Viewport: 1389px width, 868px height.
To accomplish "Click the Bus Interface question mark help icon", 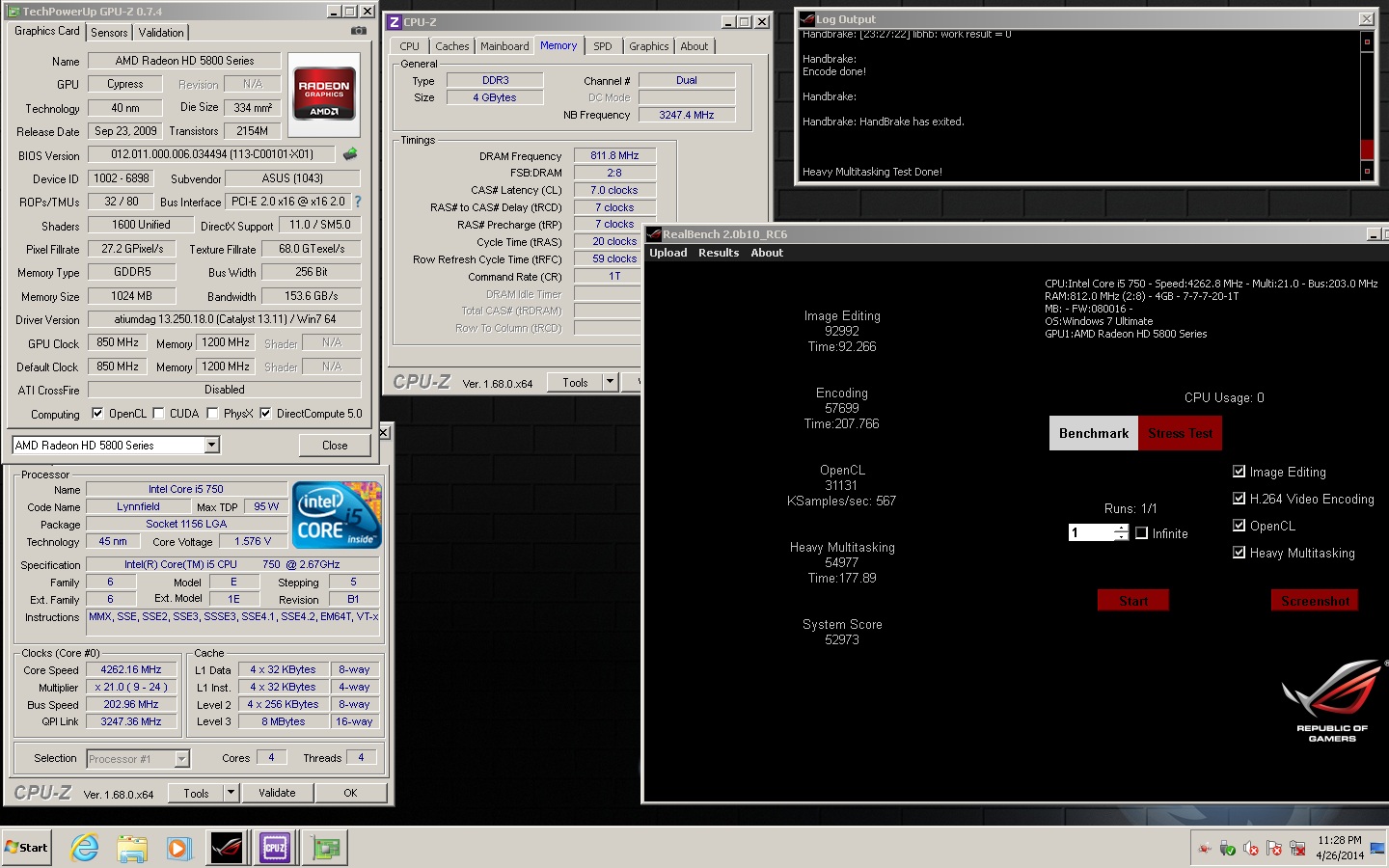I will click(x=358, y=202).
